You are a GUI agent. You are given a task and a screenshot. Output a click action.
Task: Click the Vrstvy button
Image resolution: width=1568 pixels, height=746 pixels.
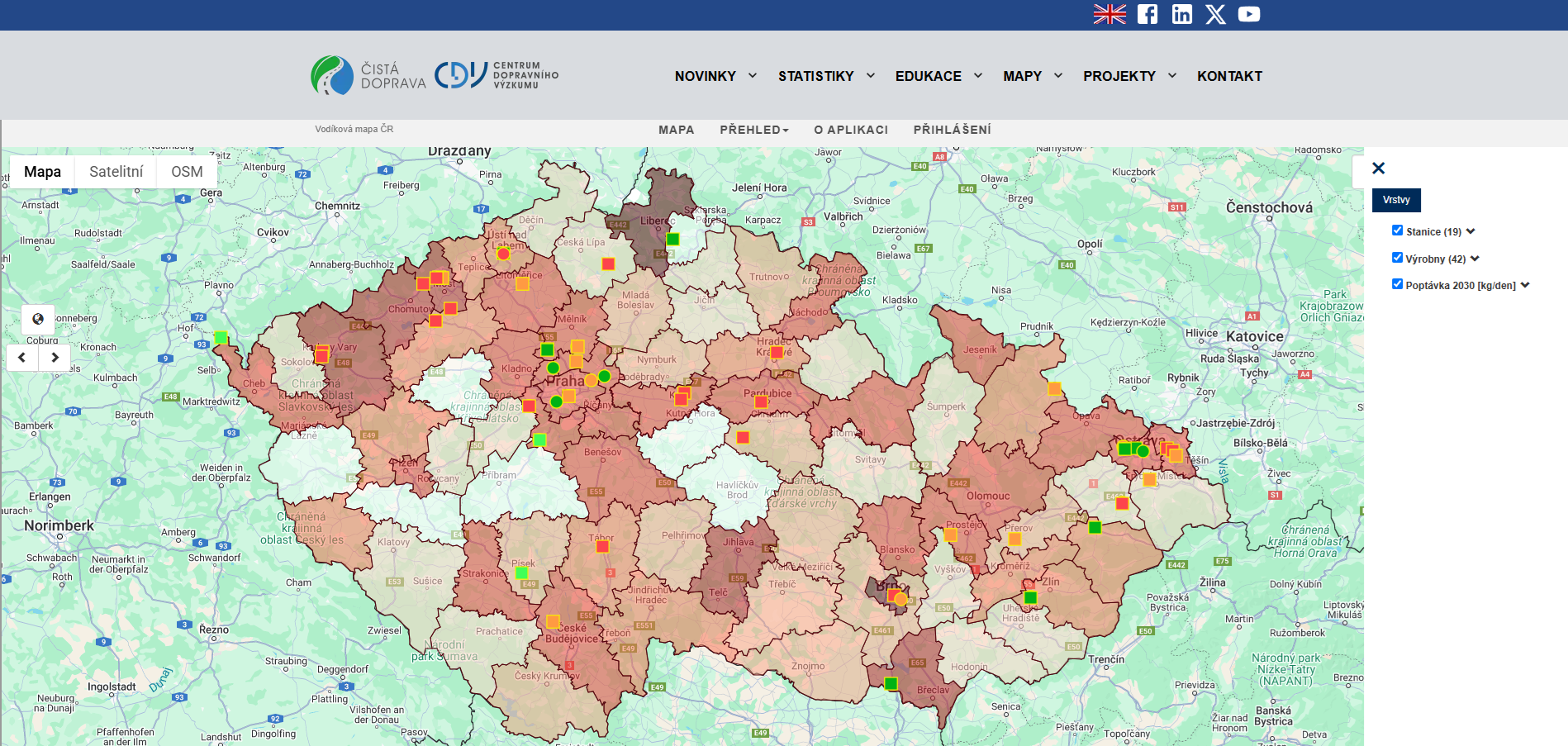coord(1396,200)
